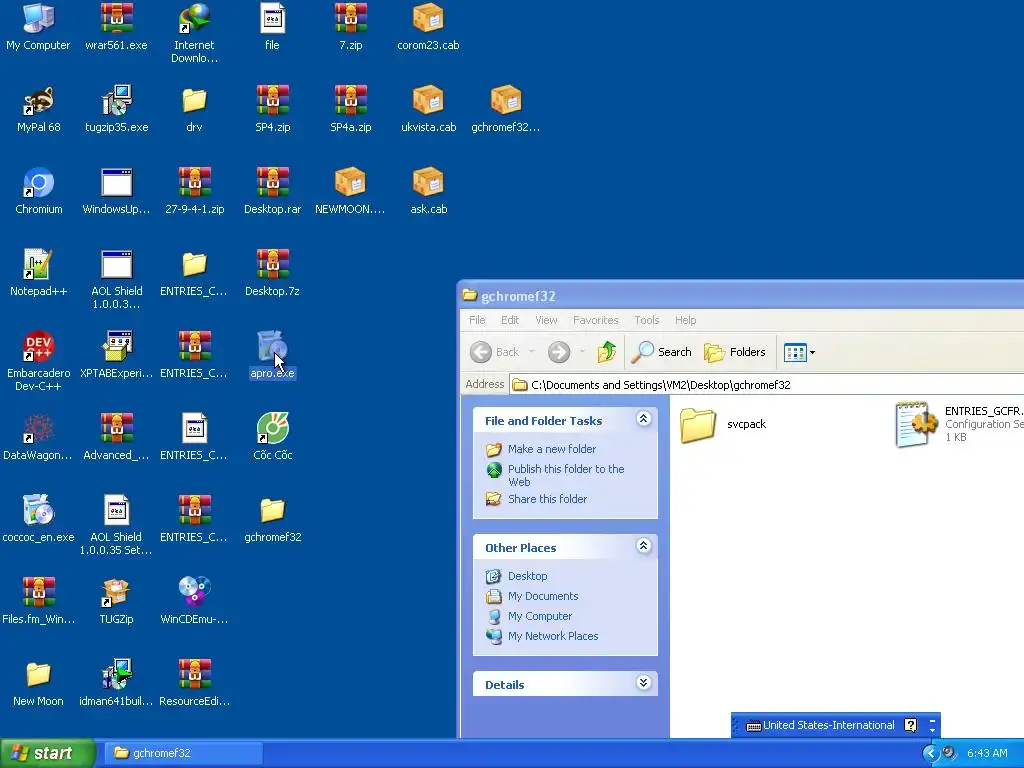The width and height of the screenshot is (1024, 768).
Task: Open language bar help icon
Action: [910, 725]
